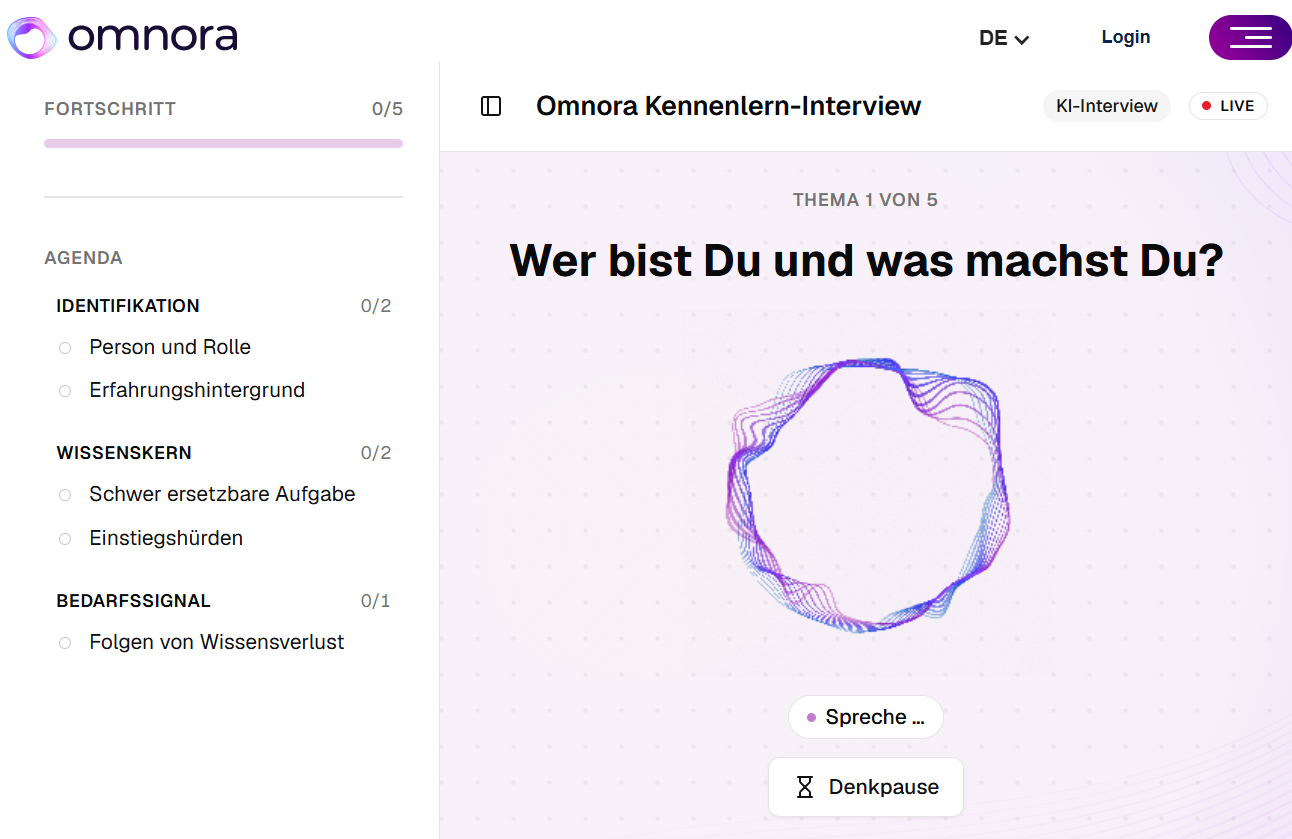Image resolution: width=1292 pixels, height=839 pixels.
Task: Click the Spreche status pill
Action: pos(866,717)
